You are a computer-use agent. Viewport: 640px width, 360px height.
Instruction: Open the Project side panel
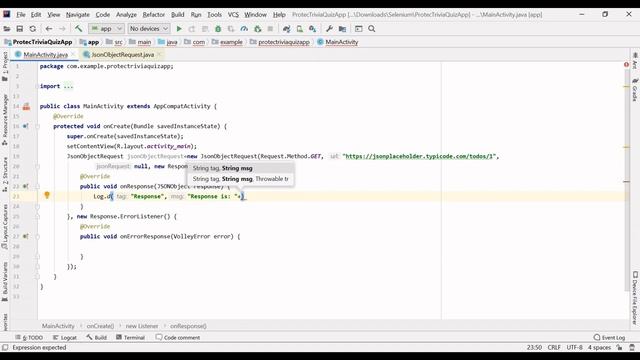click(x=5, y=66)
